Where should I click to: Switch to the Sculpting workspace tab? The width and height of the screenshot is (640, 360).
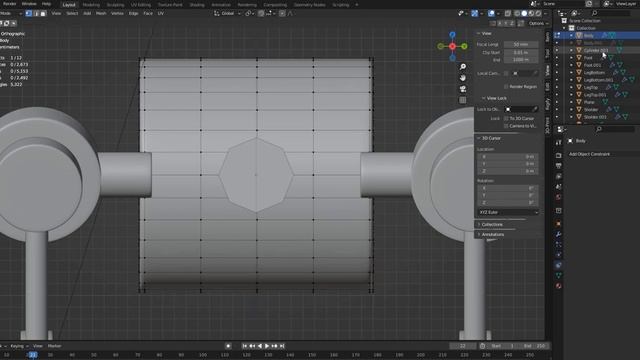coord(115,5)
